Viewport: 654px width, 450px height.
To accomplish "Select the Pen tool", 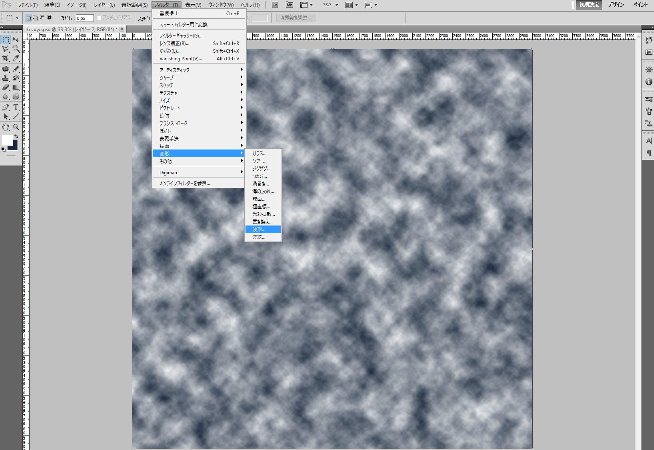I will (6, 107).
